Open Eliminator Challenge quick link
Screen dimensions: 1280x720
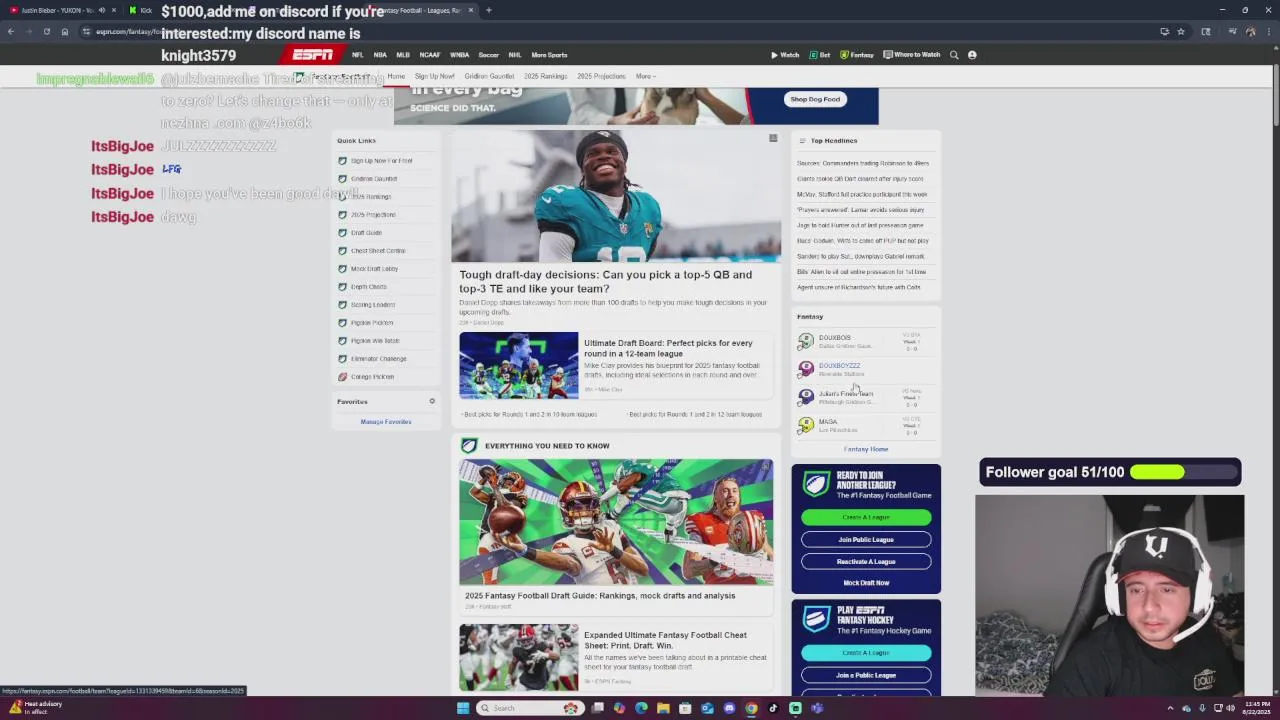(378, 359)
